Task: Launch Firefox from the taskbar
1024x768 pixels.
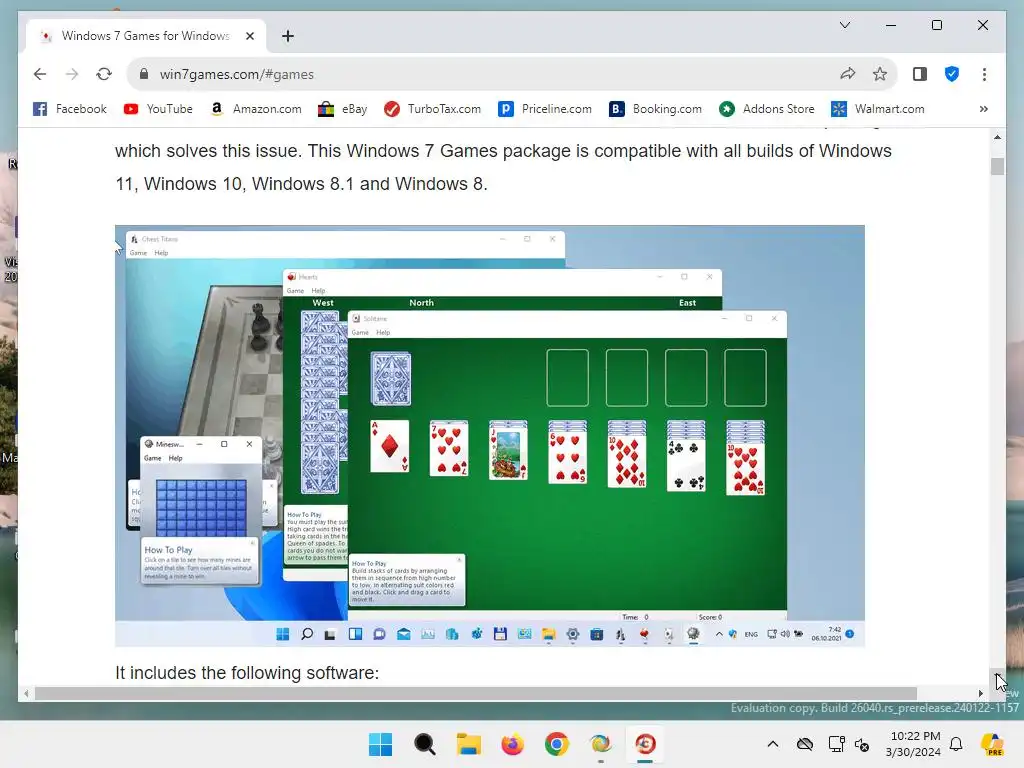Action: (513, 744)
